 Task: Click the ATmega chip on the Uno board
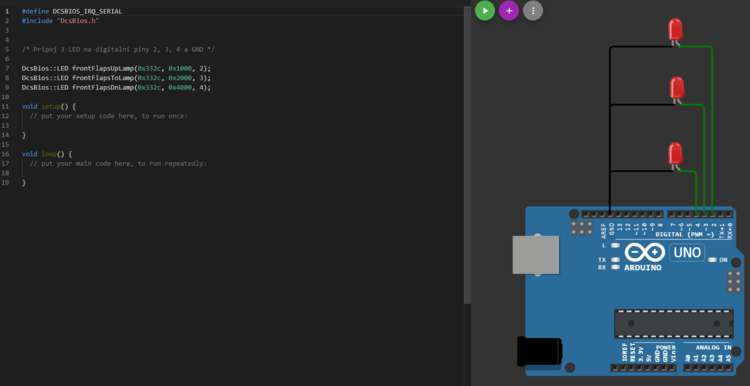[x=673, y=324]
